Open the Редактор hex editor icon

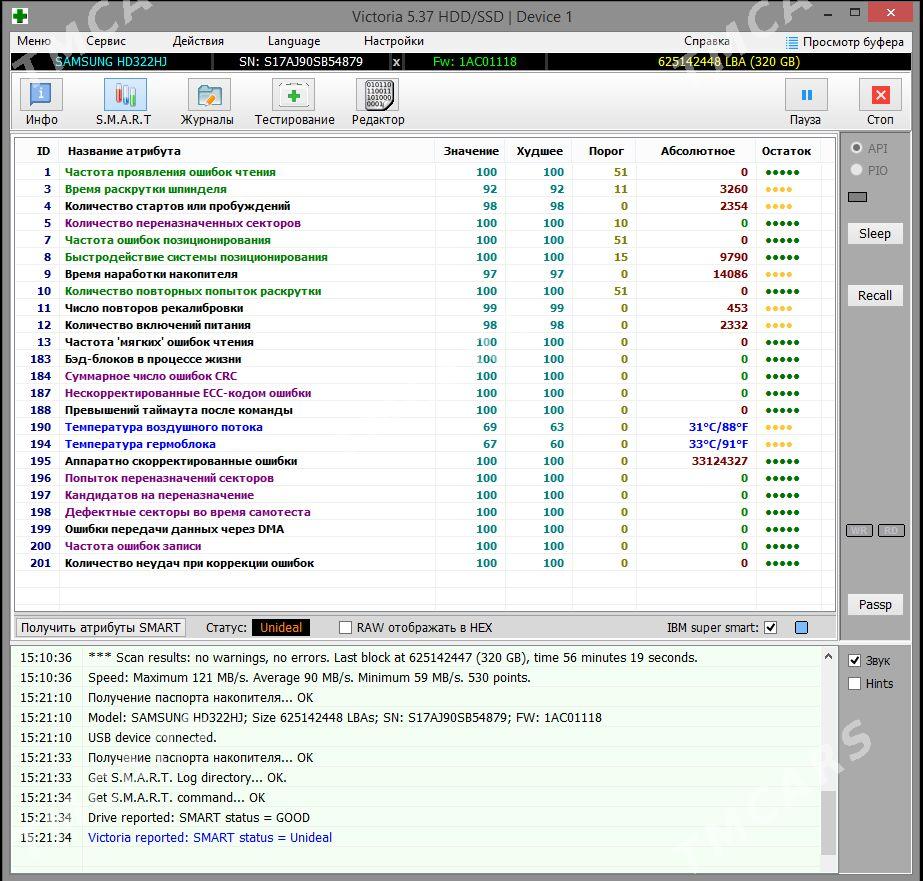[377, 95]
